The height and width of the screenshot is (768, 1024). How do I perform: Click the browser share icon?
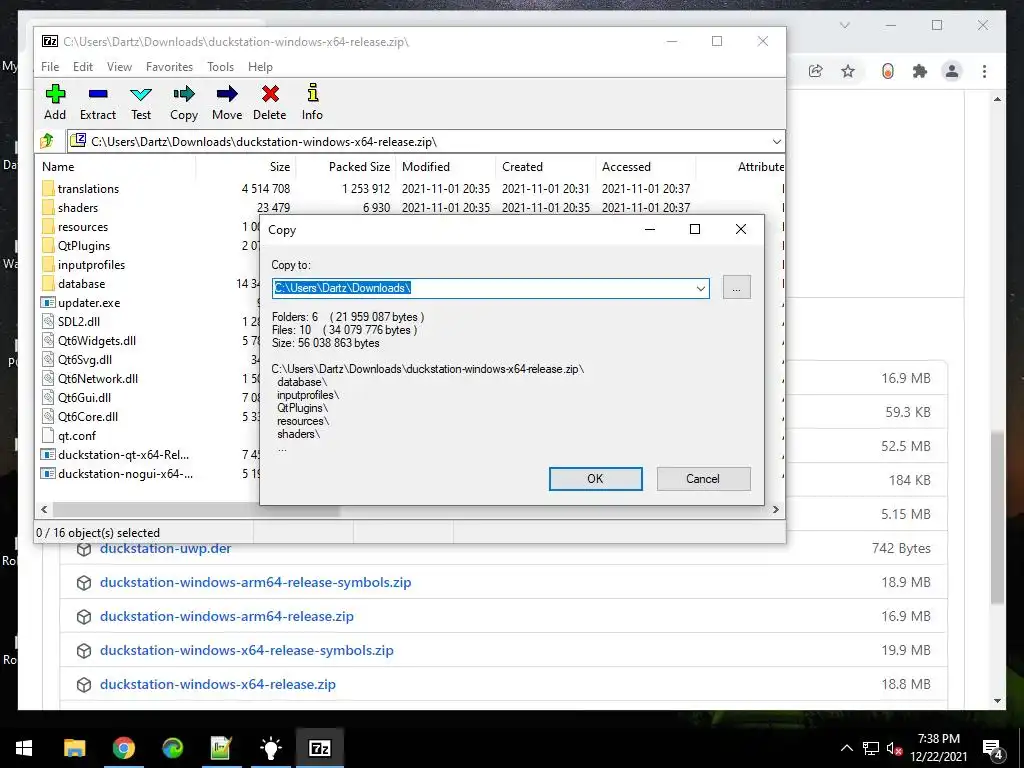click(x=816, y=71)
